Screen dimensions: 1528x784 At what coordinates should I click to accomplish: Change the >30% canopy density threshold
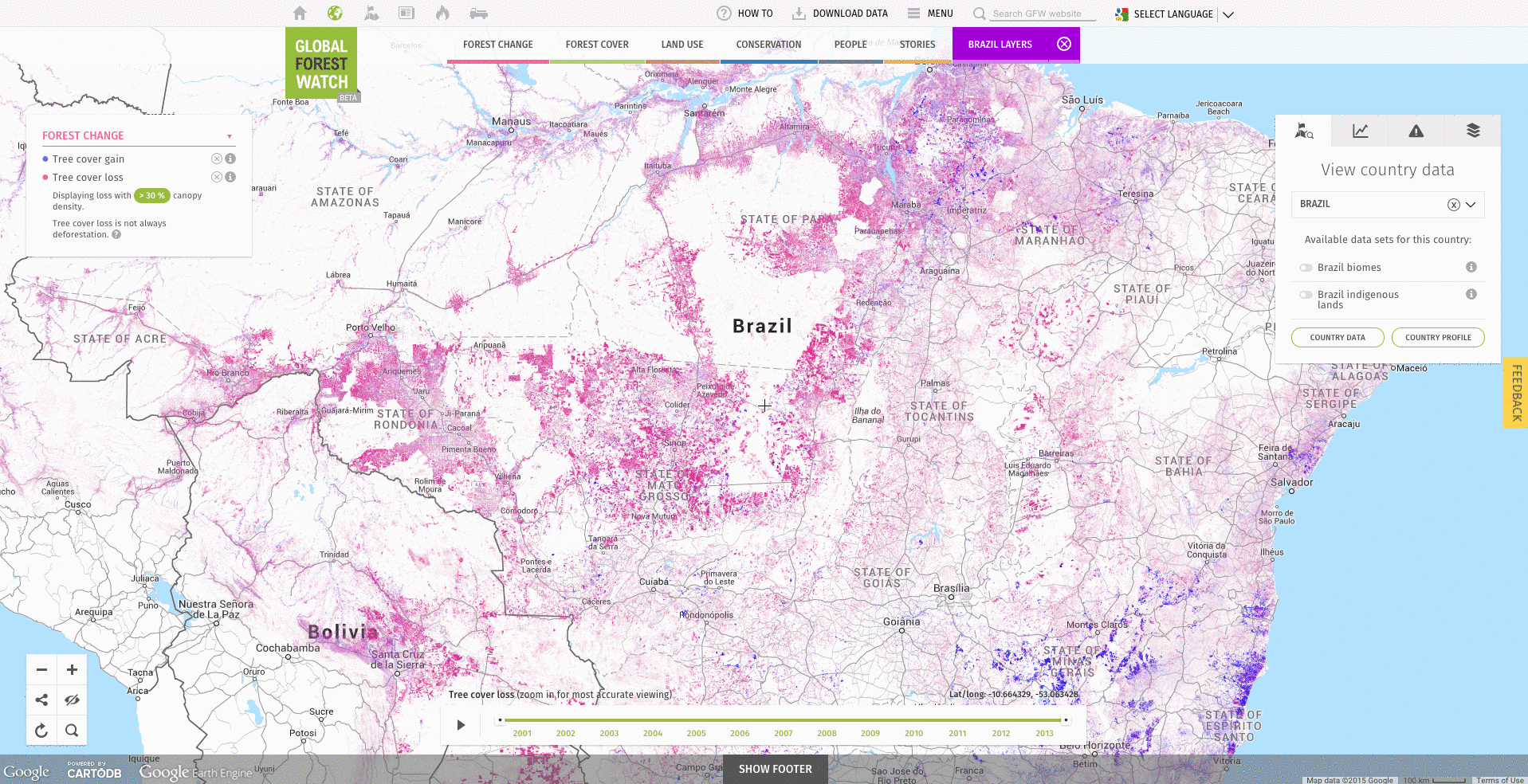(152, 195)
